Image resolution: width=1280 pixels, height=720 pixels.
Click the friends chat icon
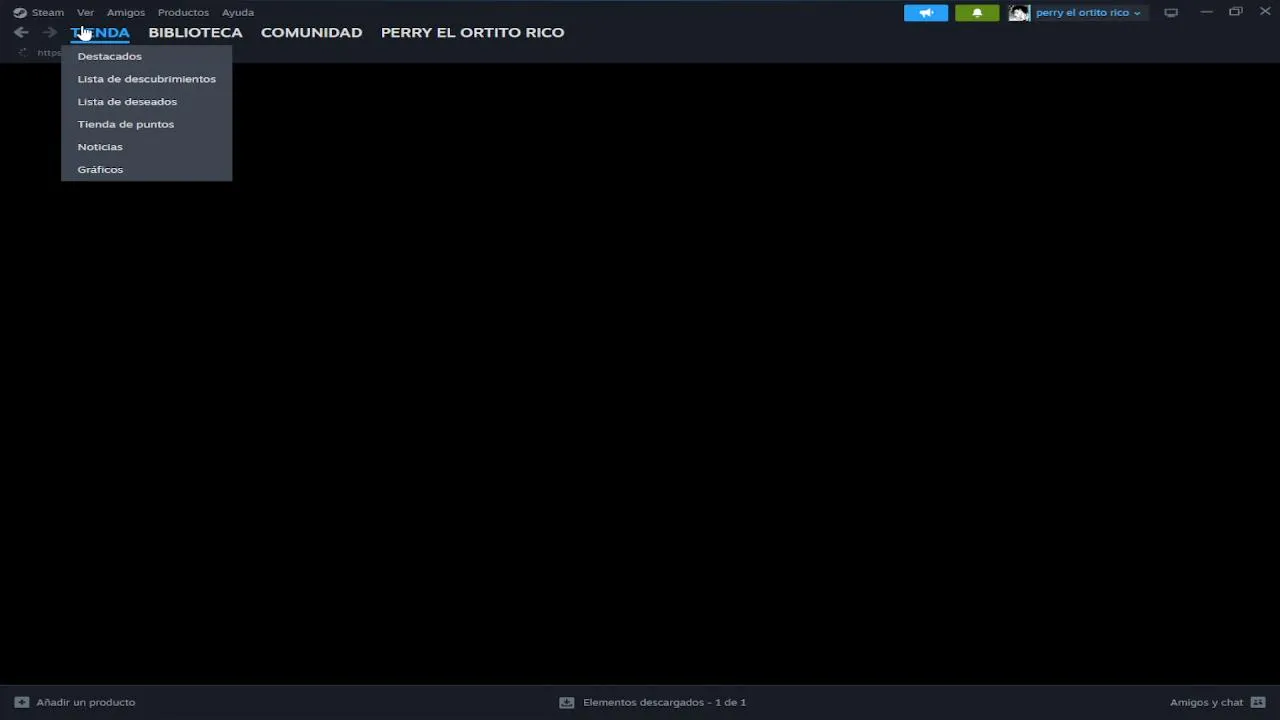pos(1258,702)
